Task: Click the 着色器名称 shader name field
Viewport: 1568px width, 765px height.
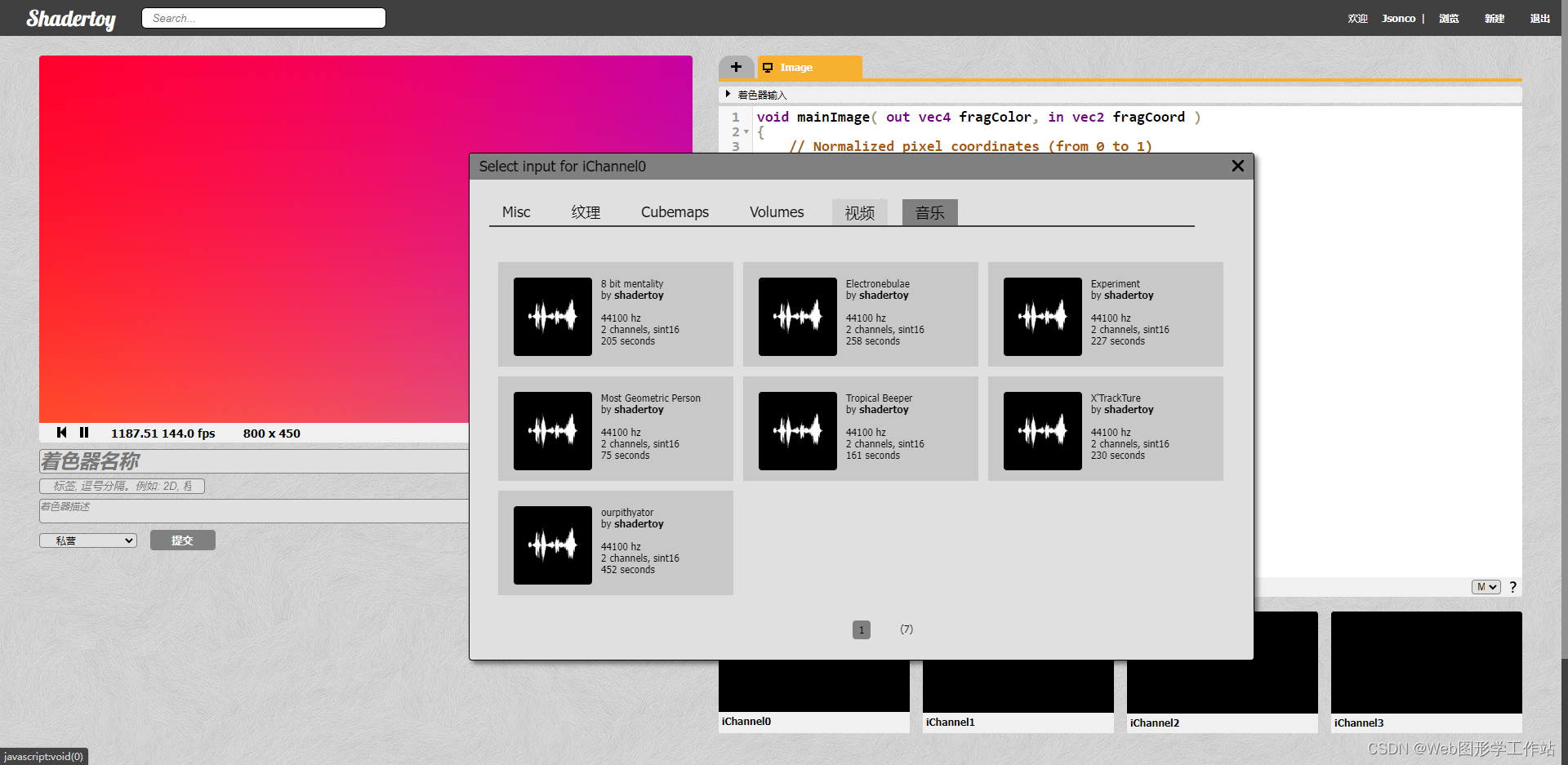Action: pos(254,461)
